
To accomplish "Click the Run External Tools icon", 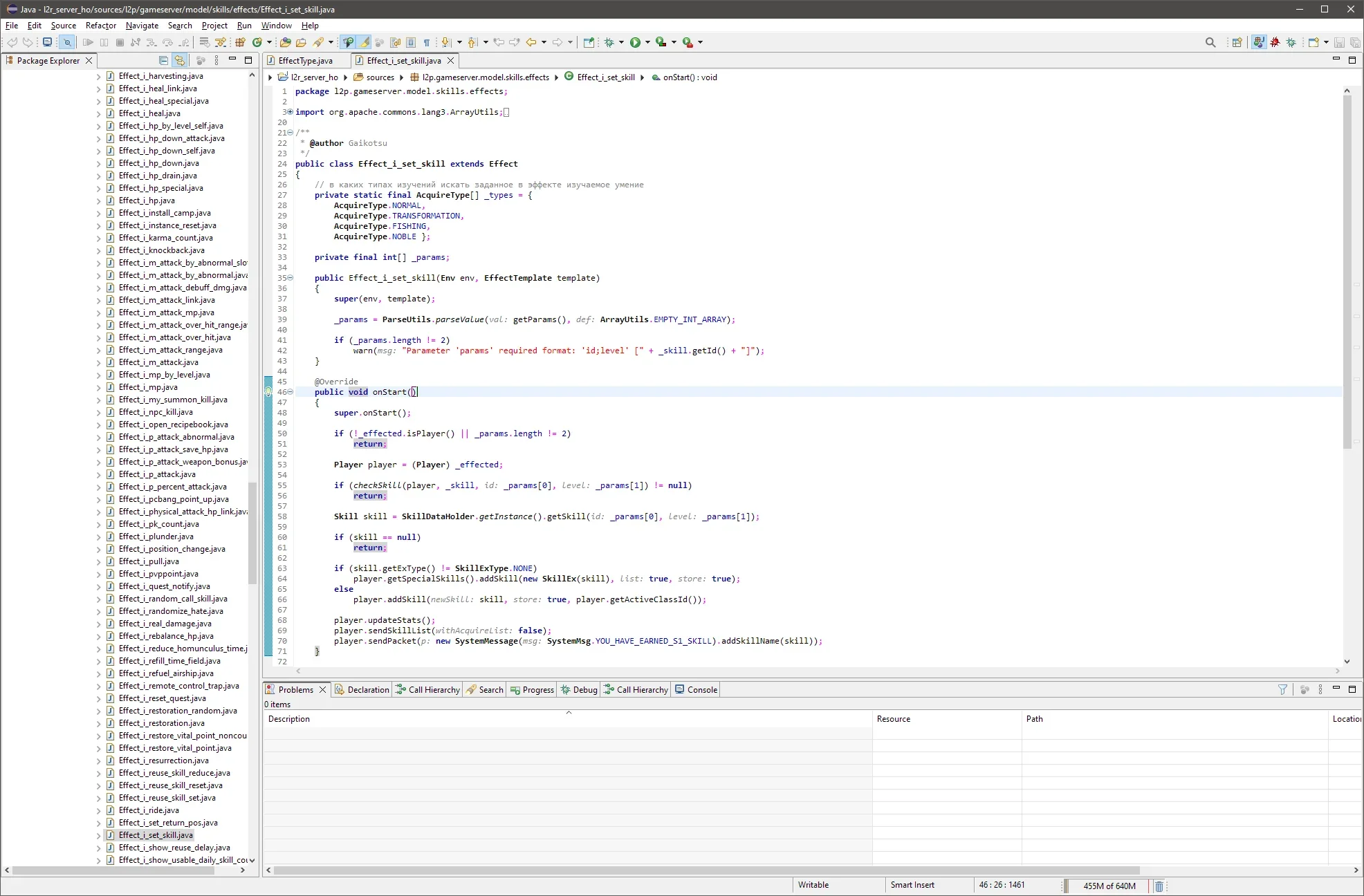I will [x=688, y=42].
